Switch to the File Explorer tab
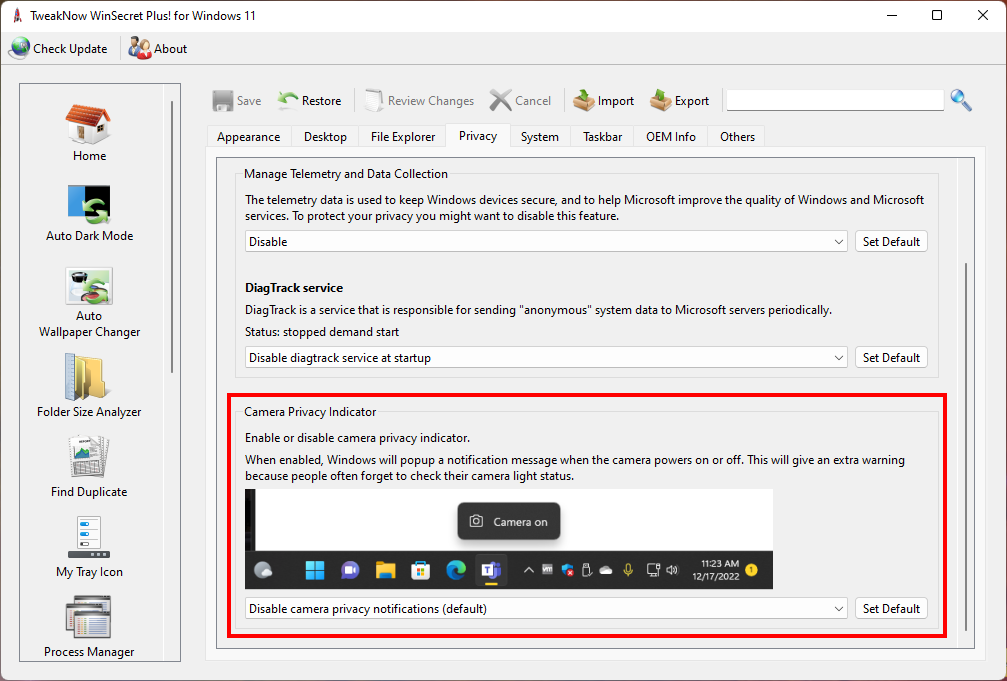The width and height of the screenshot is (1007, 681). coord(403,137)
